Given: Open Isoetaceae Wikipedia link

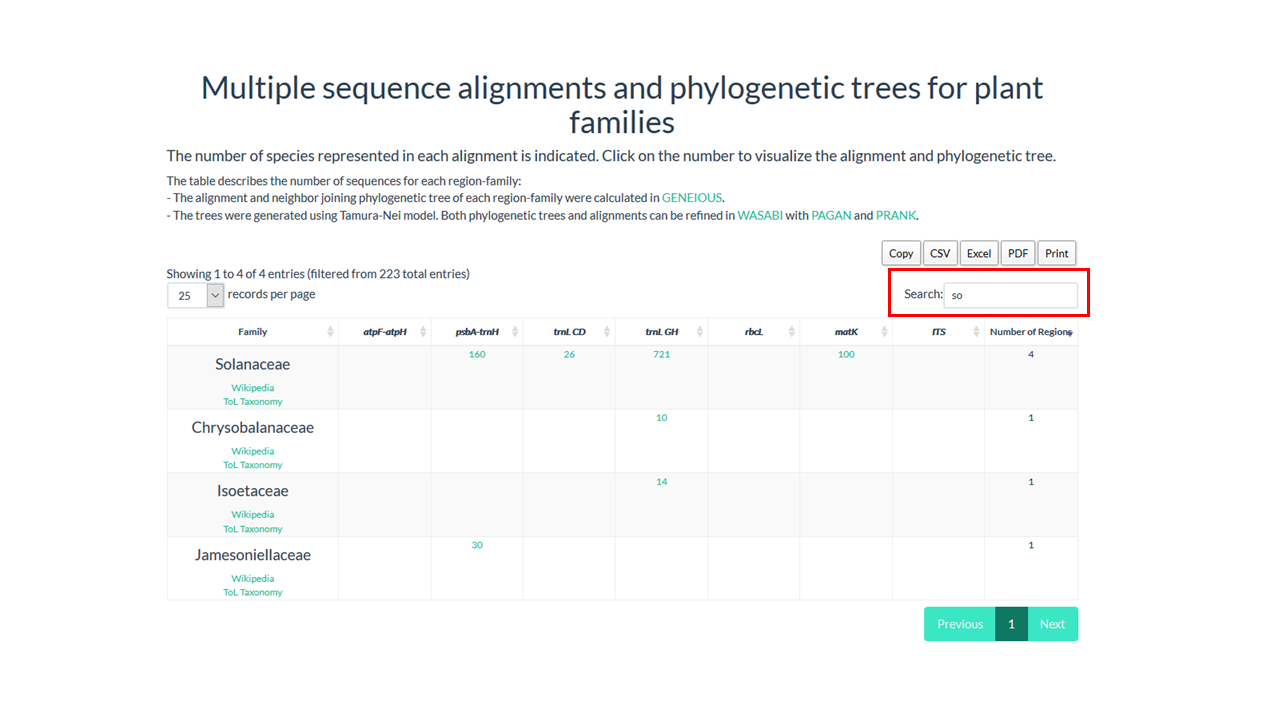Looking at the screenshot, I should coord(253,515).
